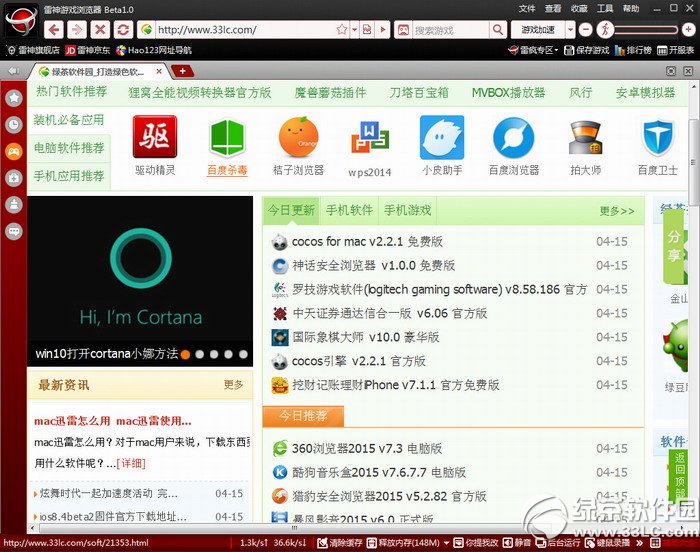The height and width of the screenshot is (552, 700).
Task: Click 保存游戏 in the toolbar
Action: coord(587,50)
